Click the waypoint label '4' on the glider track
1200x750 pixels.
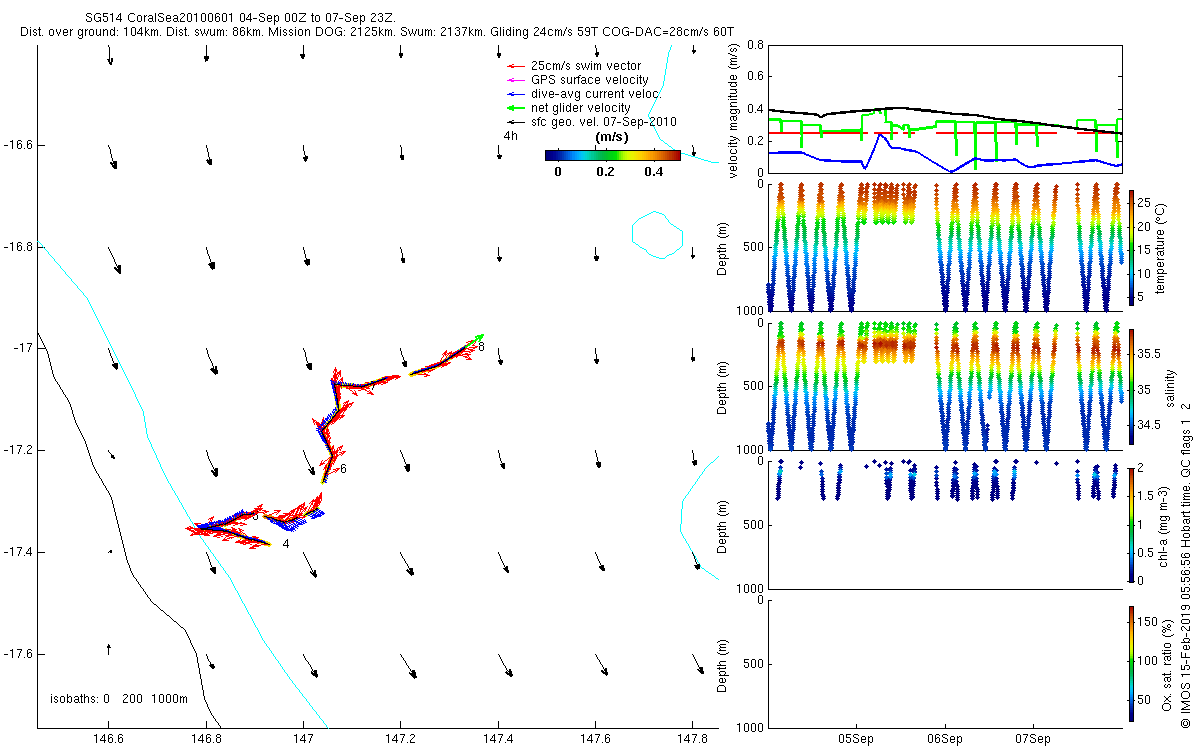[x=286, y=544]
